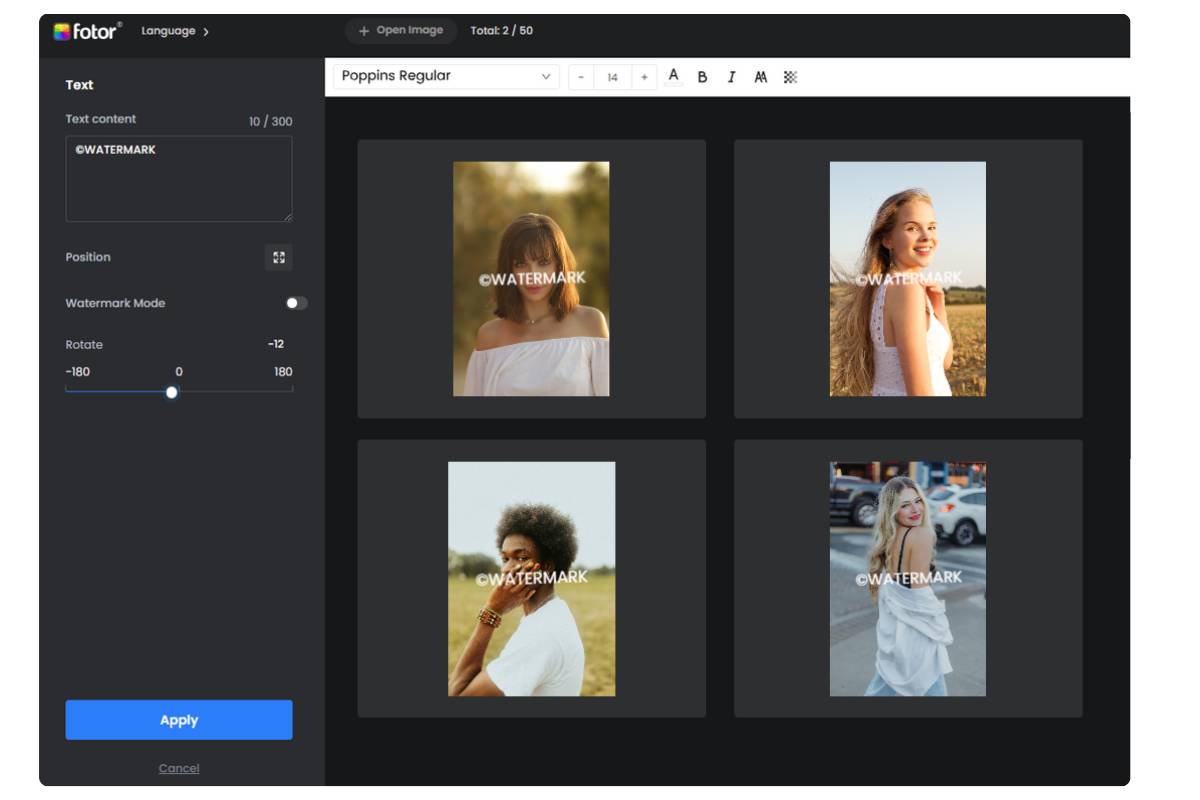Enable Watermark Mode
Image resolution: width=1200 pixels, height=800 pixels.
click(x=296, y=302)
